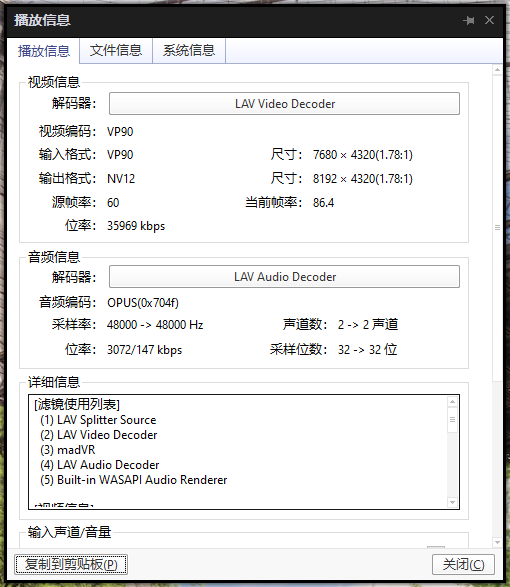
Task: Click (5) Built-in WASAPI Audio Renderer line
Action: [x=134, y=480]
